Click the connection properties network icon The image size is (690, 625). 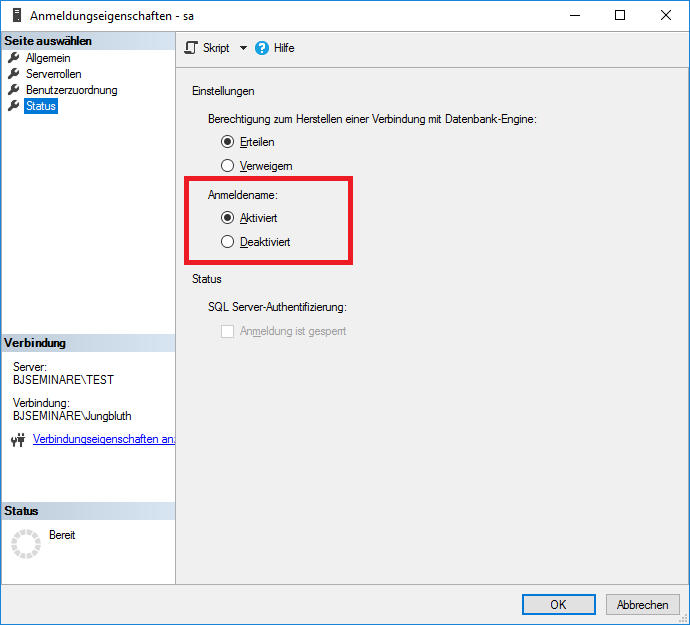coord(17,440)
